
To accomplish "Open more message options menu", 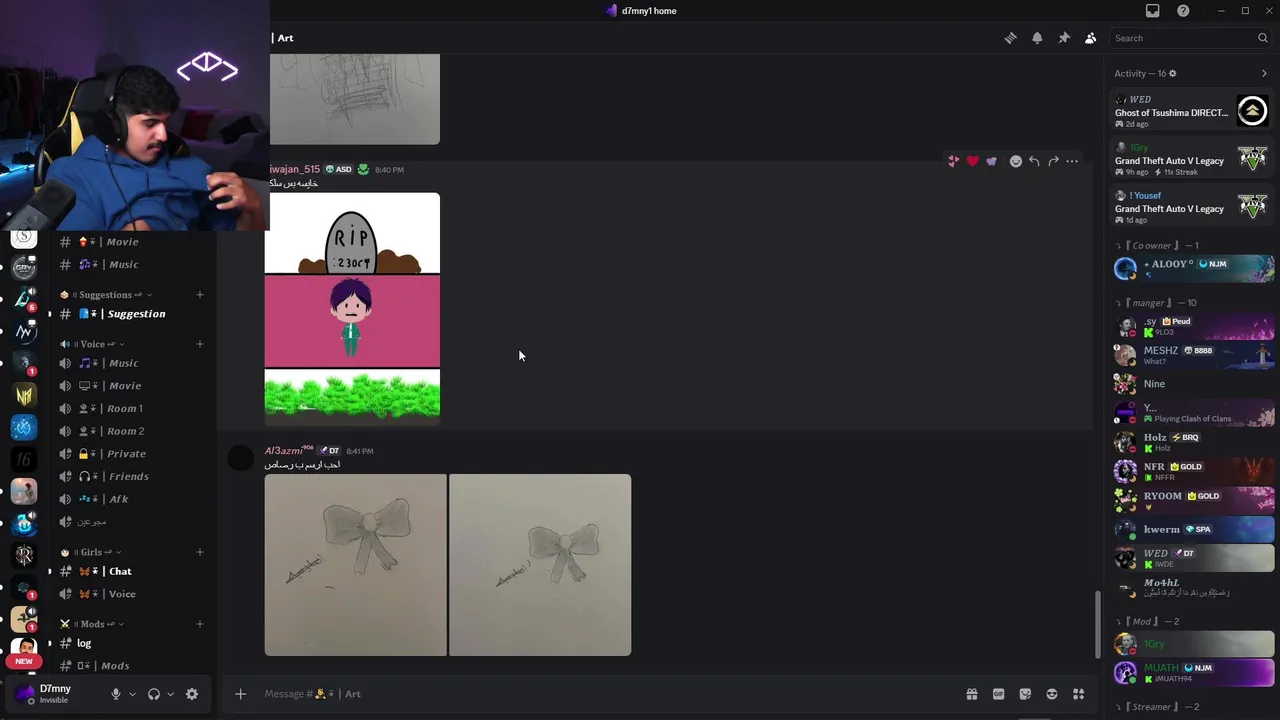I will (1072, 161).
